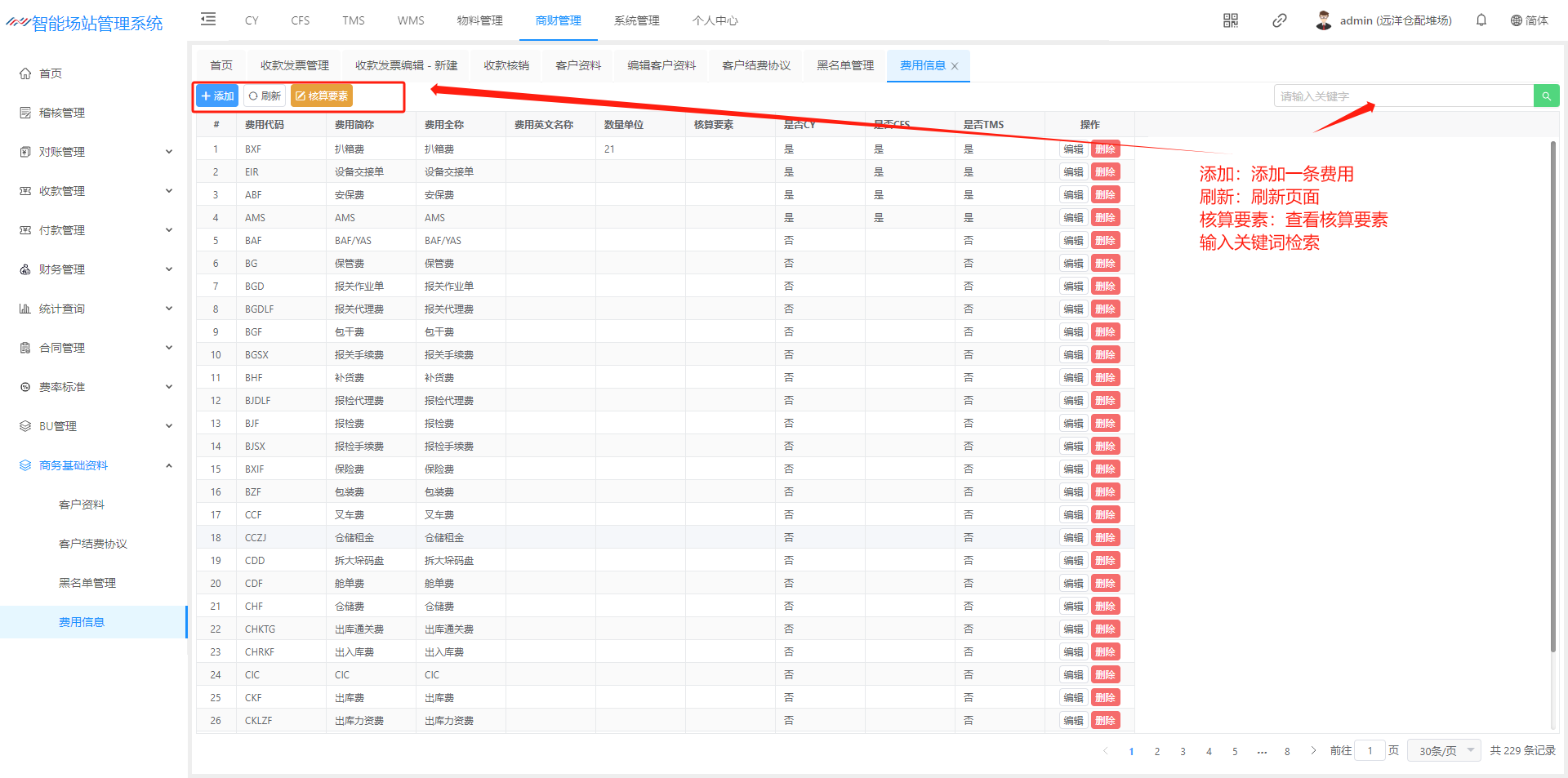Open the 系统管理 top menu
The height and width of the screenshot is (778, 1568).
pos(636,20)
